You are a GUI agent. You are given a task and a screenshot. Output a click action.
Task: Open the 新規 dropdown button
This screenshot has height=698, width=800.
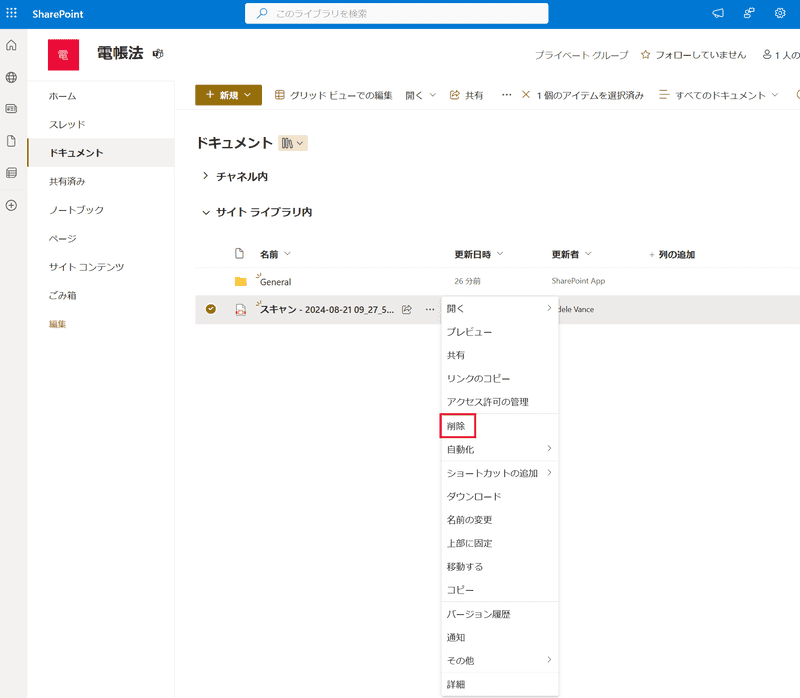click(228, 95)
